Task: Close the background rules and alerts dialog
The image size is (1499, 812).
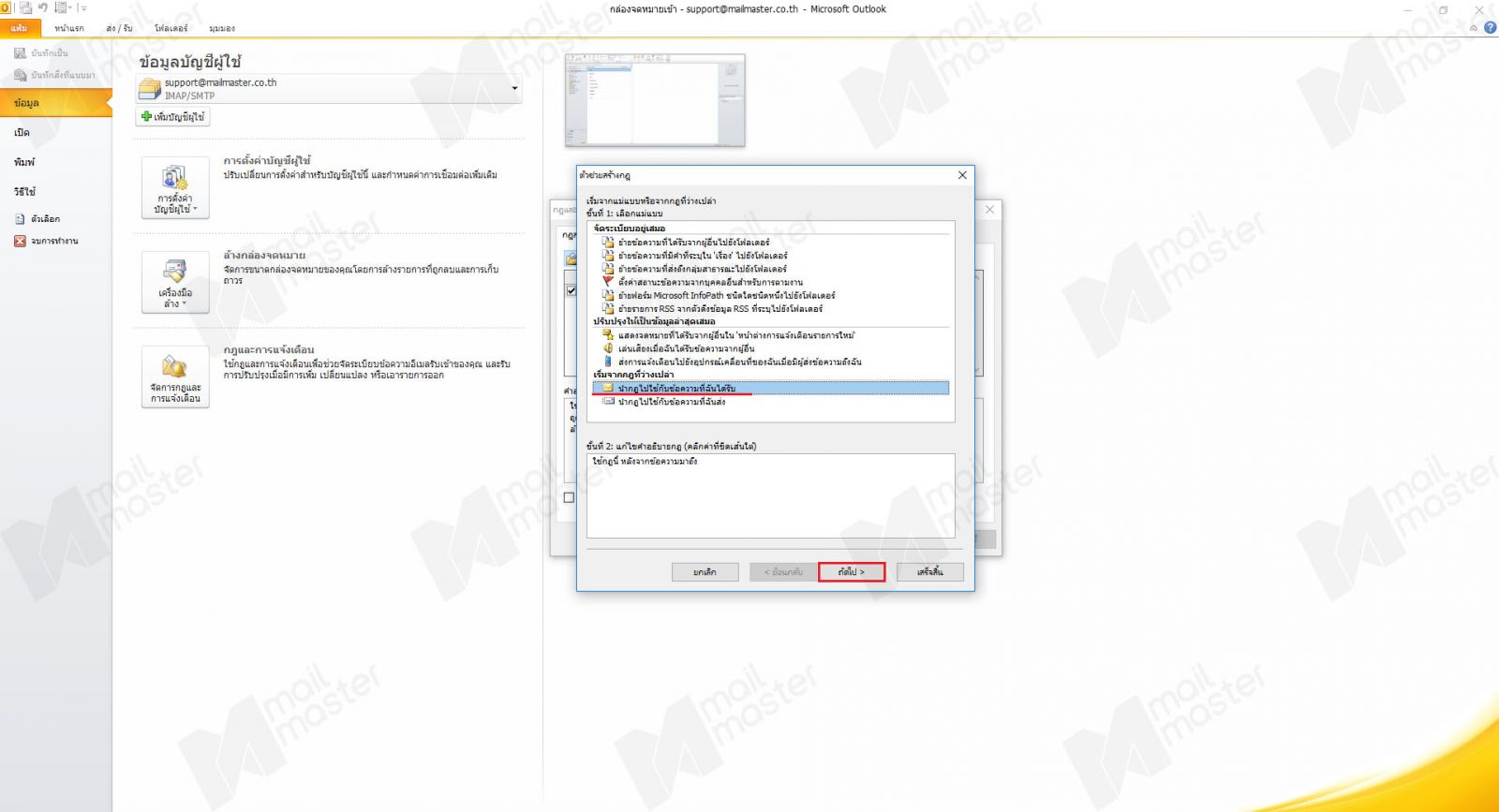Action: 989,210
